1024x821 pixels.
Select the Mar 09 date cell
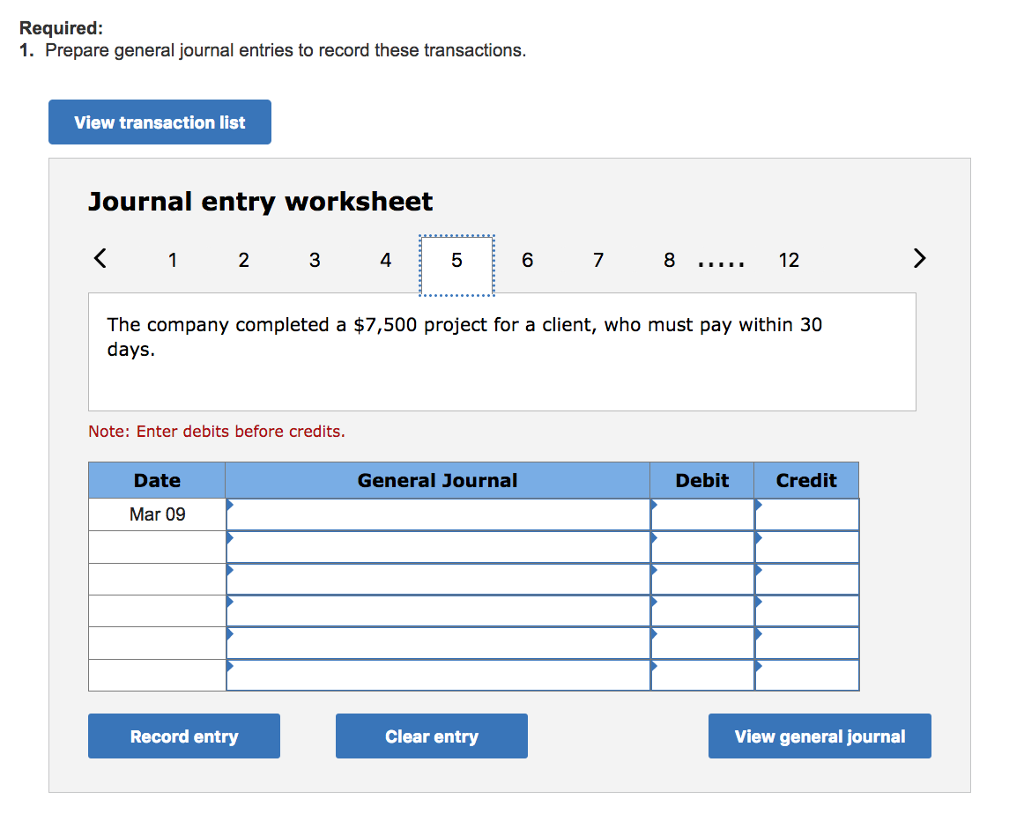pos(157,515)
